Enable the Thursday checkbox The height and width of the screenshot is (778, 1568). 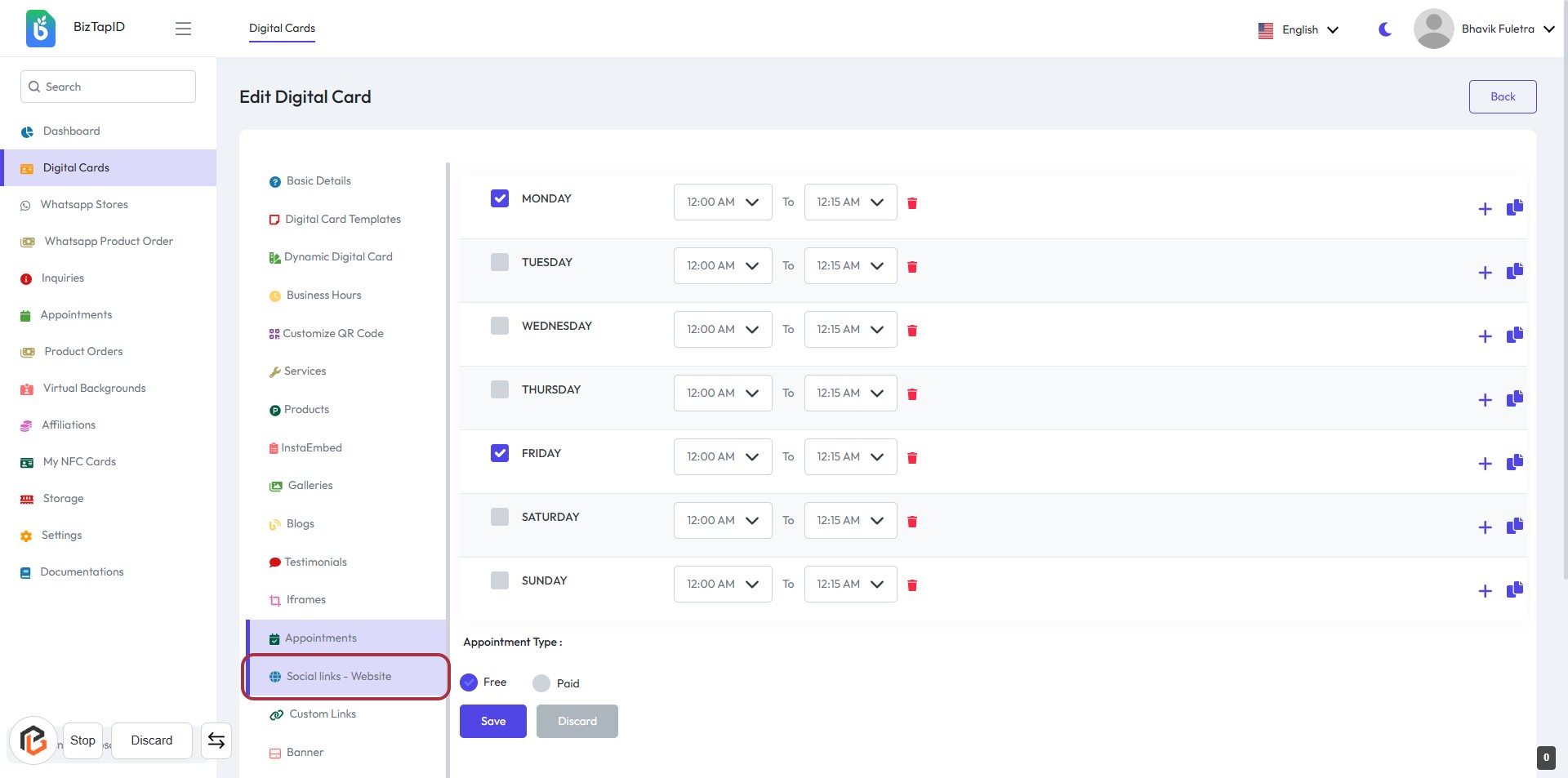(x=500, y=389)
